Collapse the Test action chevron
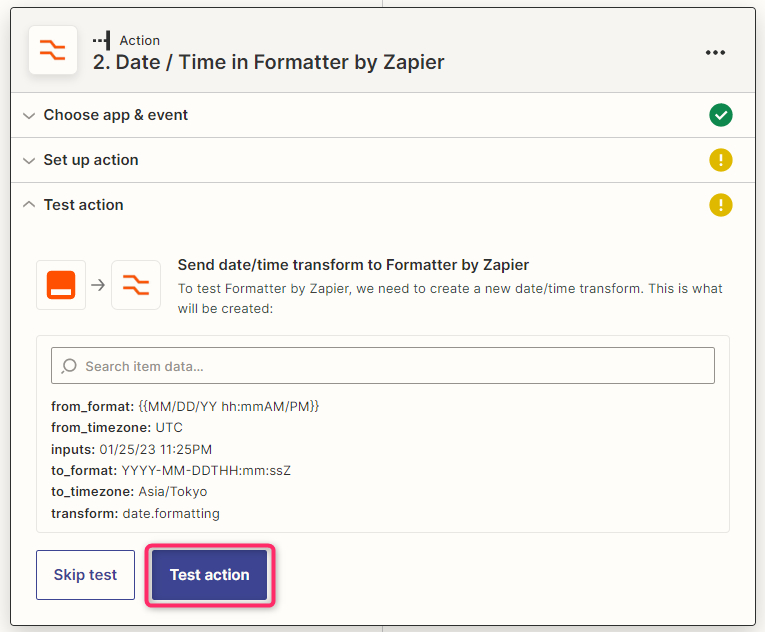The width and height of the screenshot is (765, 632). pos(29,204)
